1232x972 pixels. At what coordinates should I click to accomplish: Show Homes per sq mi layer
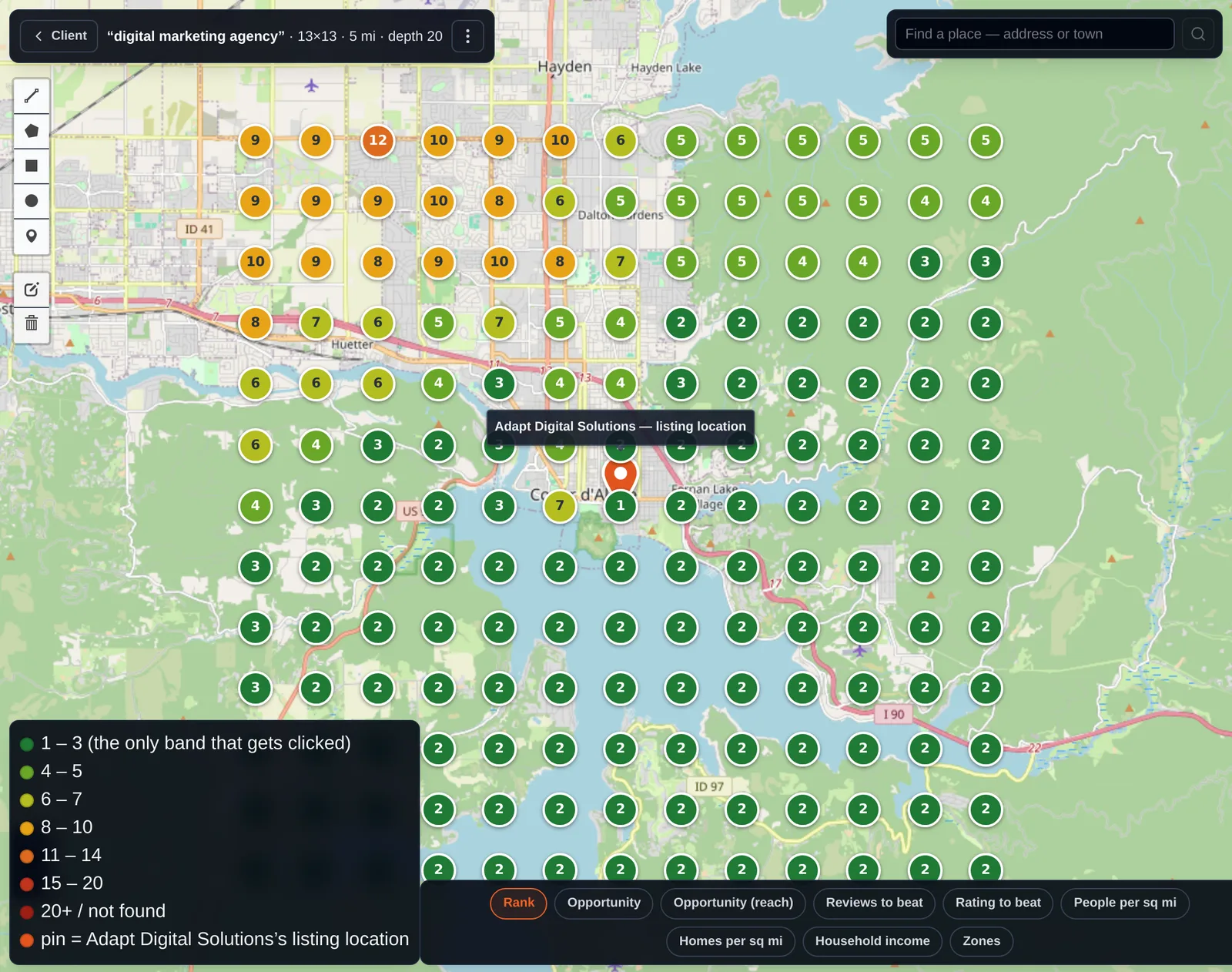tap(731, 941)
